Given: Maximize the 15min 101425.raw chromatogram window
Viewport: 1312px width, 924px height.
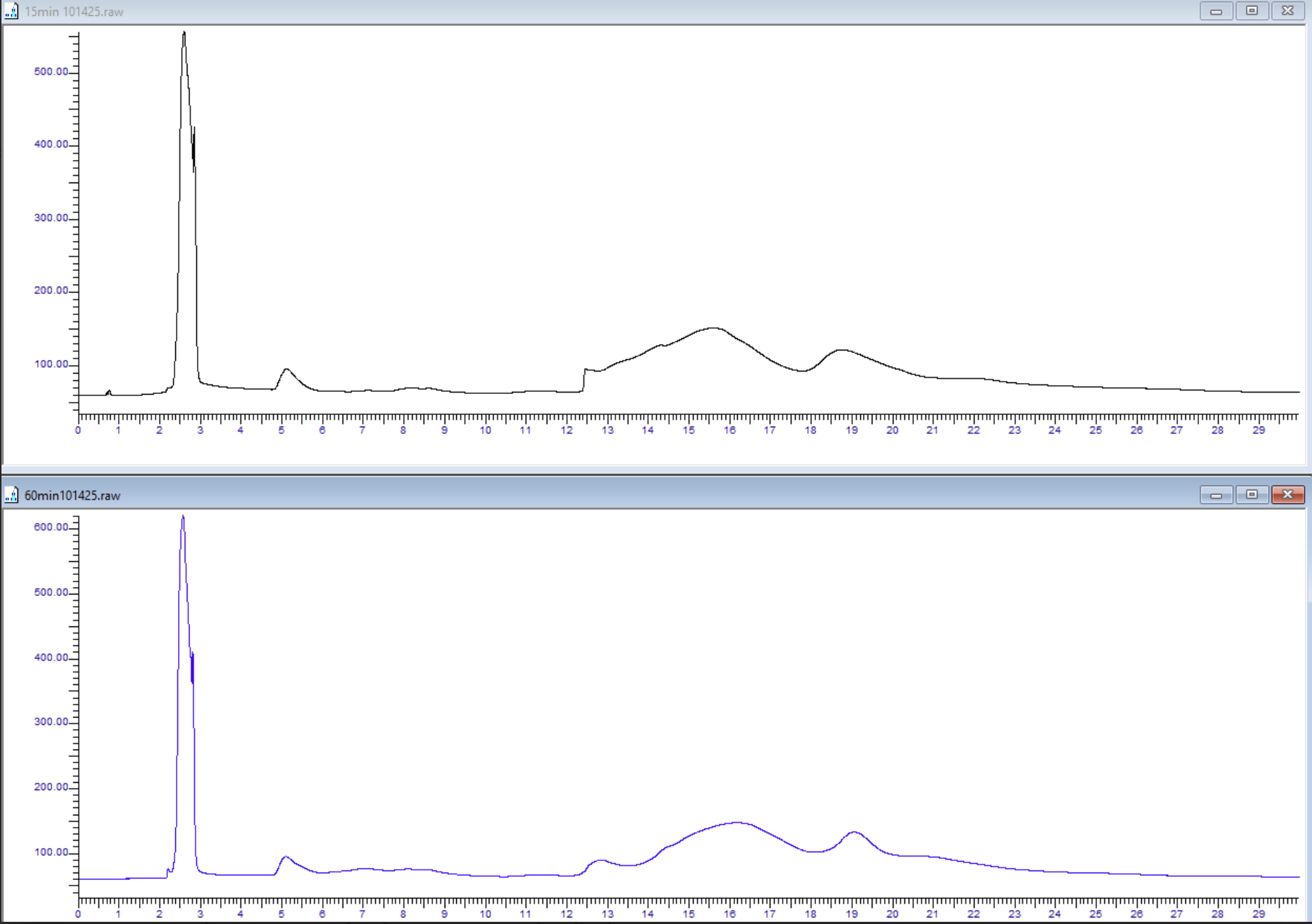Looking at the screenshot, I should [x=1251, y=12].
